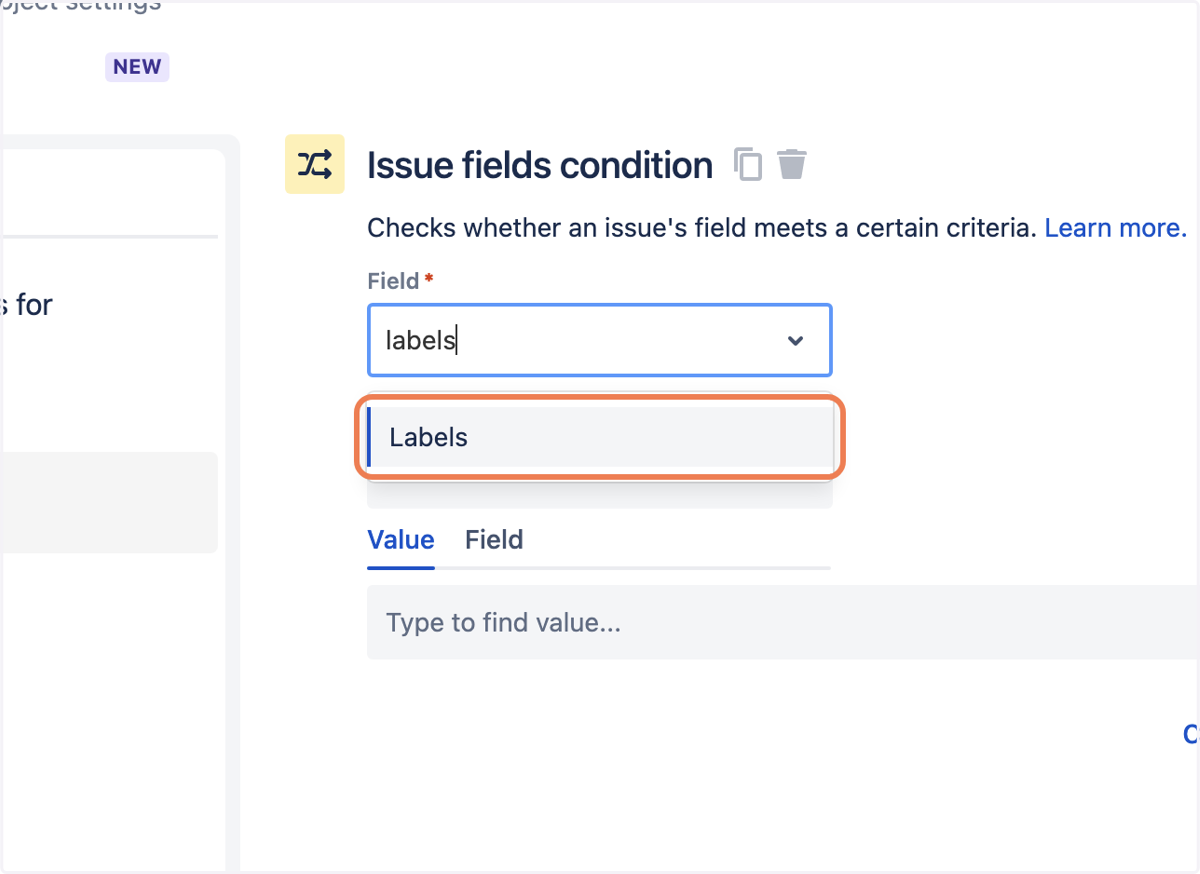This screenshot has width=1200, height=874.
Task: Click the Type to find value input
Action: coord(783,623)
